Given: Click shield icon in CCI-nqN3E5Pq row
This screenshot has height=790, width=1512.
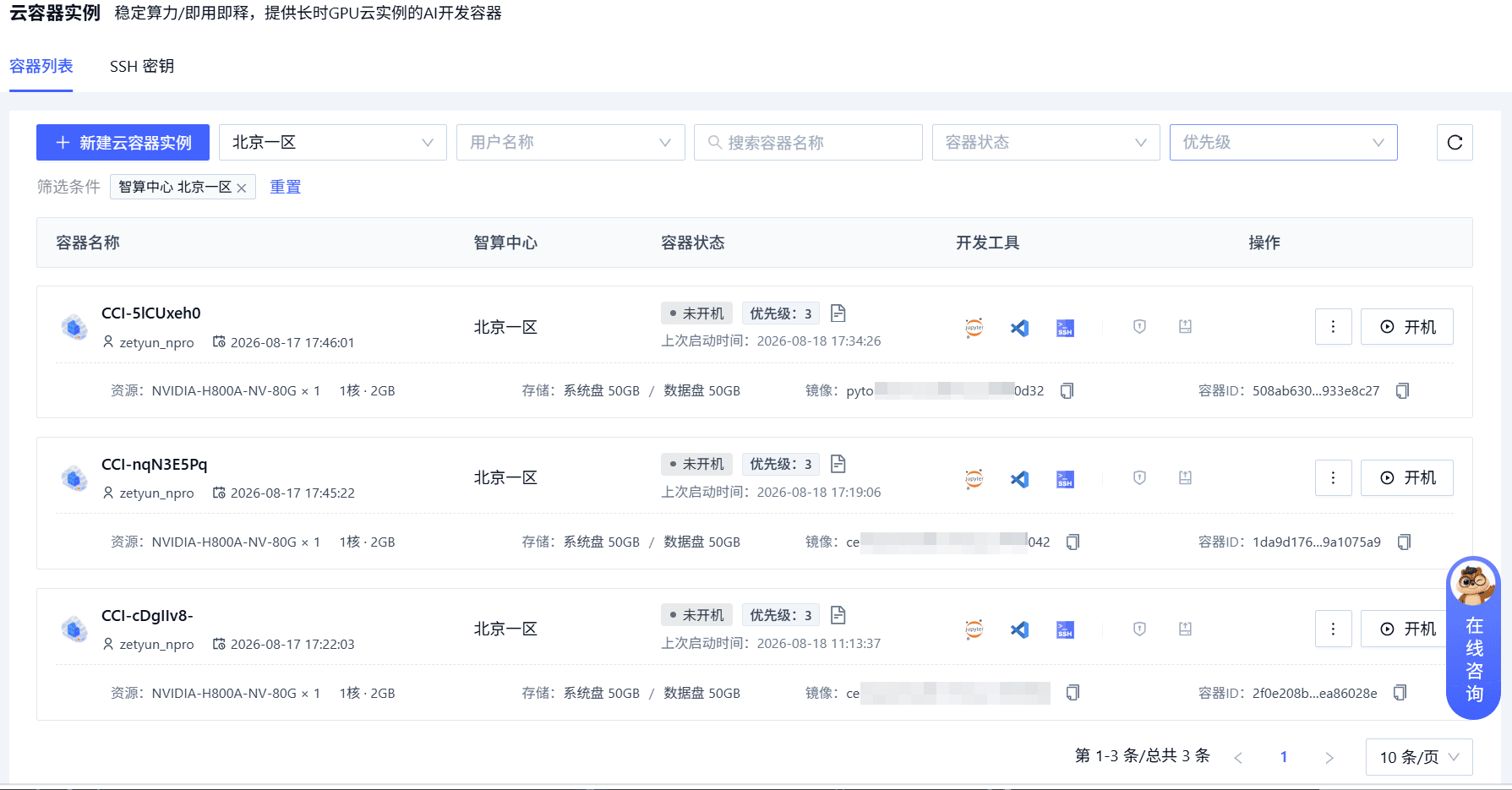Looking at the screenshot, I should (x=1139, y=478).
